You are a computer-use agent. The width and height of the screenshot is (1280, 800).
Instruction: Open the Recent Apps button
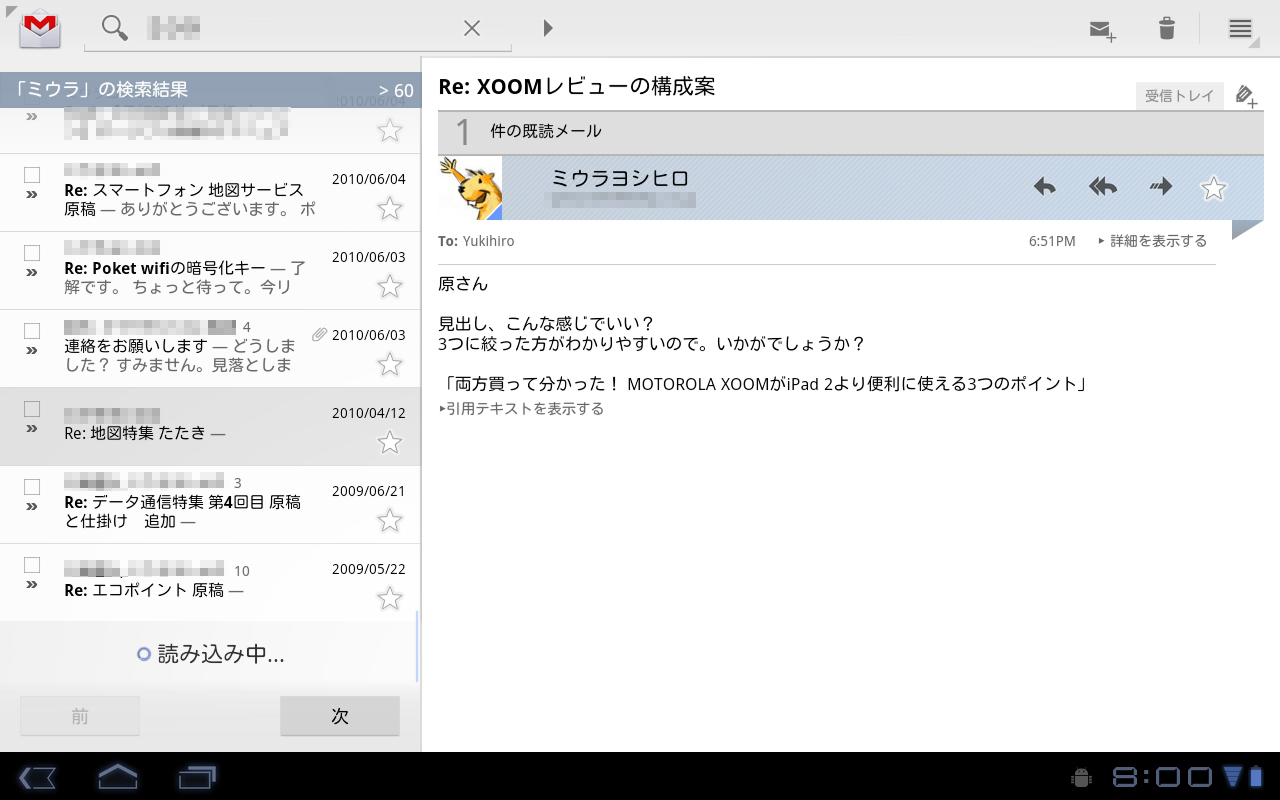click(x=197, y=777)
